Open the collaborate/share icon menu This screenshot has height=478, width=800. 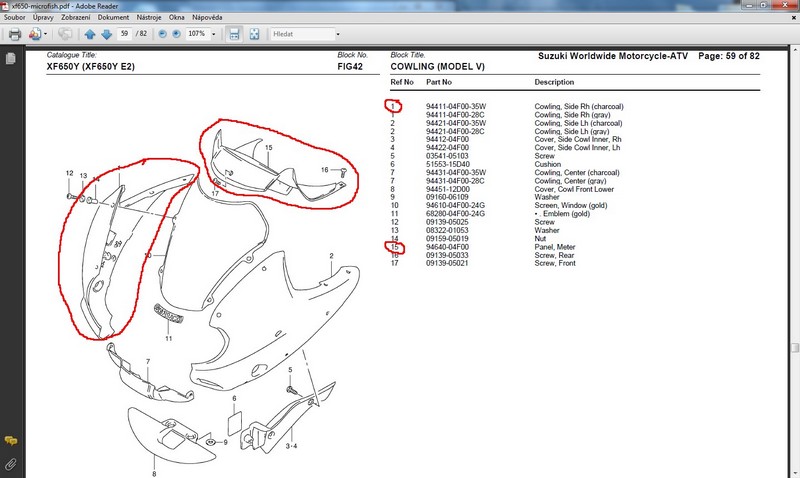point(34,34)
